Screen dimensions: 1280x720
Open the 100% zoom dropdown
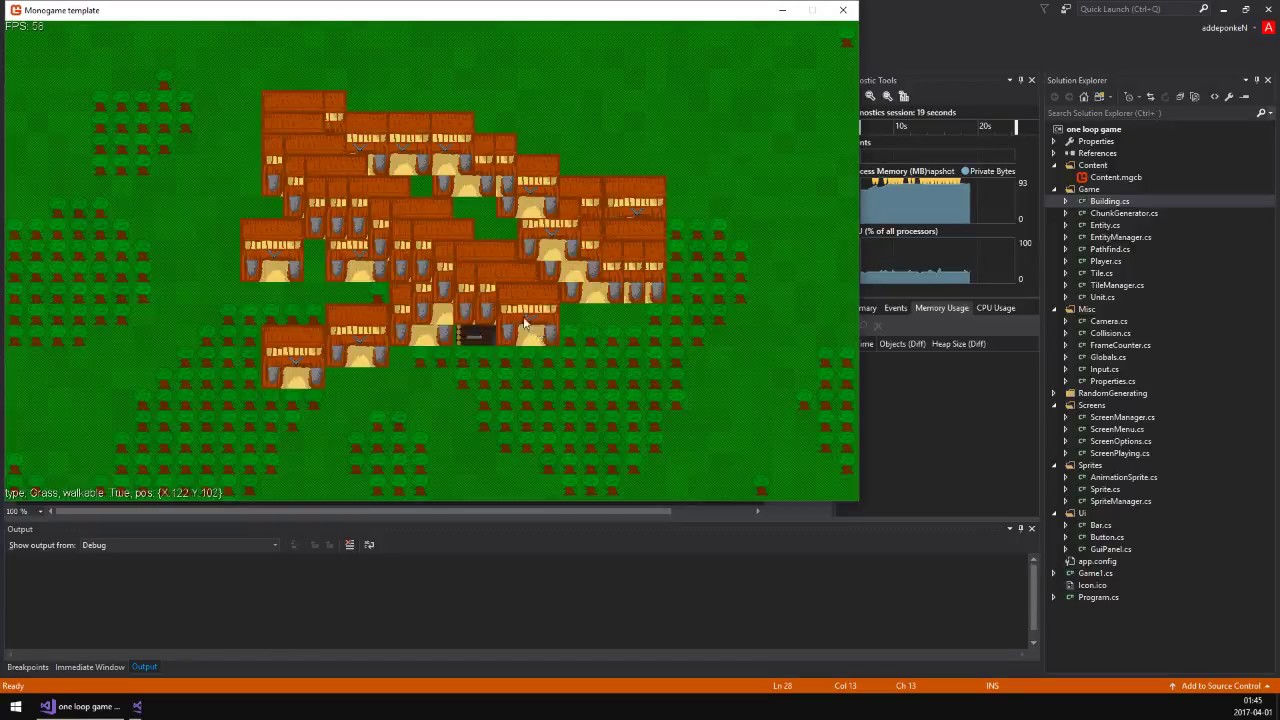point(38,511)
